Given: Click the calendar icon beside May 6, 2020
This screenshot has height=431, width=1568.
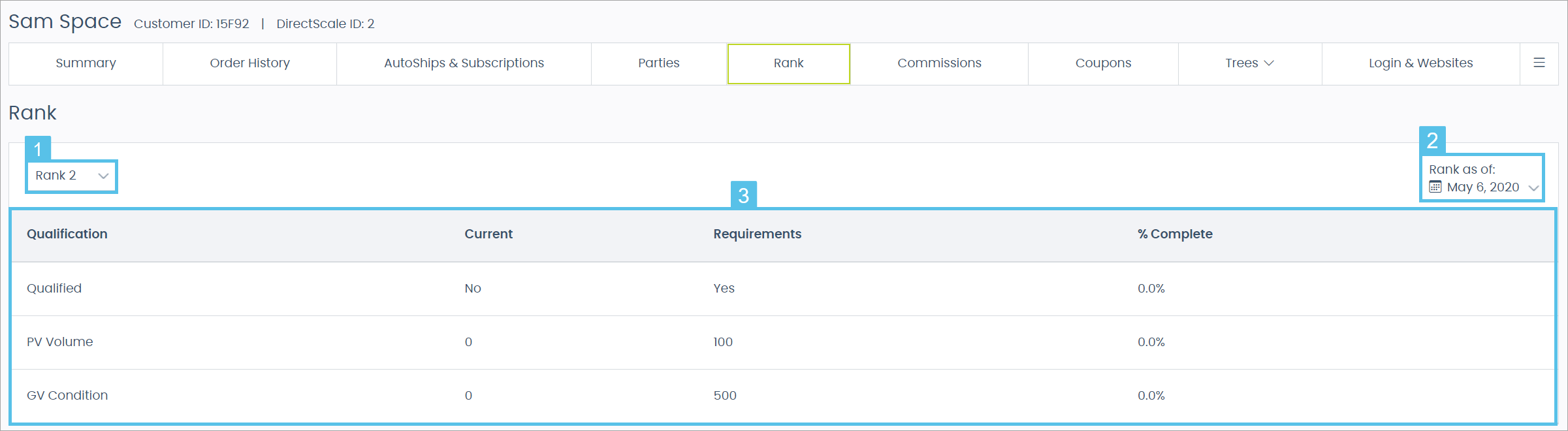Looking at the screenshot, I should [x=1435, y=187].
